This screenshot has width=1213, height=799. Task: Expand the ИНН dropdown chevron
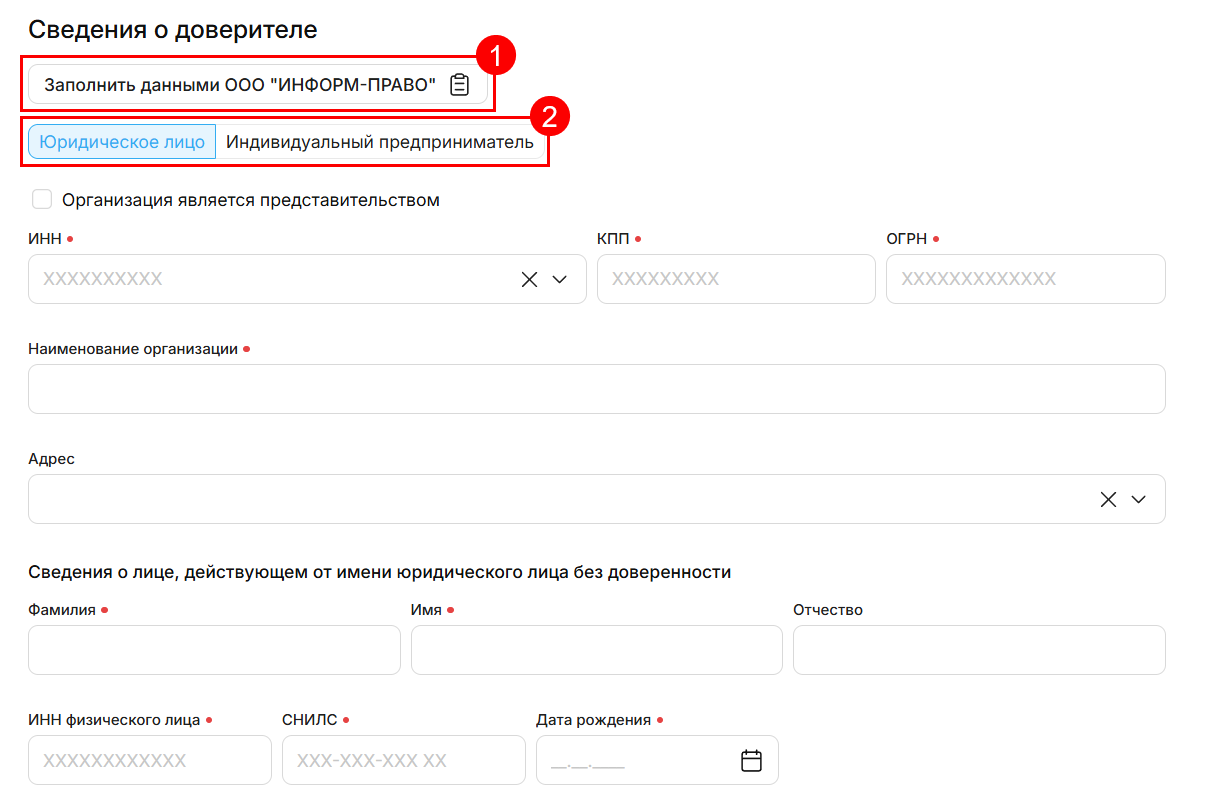[560, 279]
